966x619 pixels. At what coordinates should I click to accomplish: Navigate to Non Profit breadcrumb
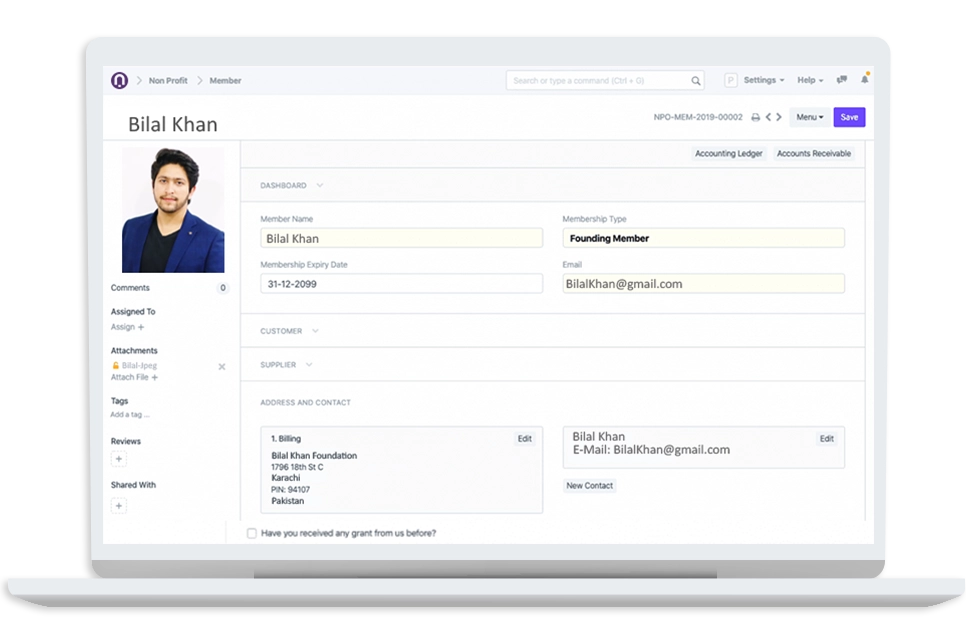(168, 81)
